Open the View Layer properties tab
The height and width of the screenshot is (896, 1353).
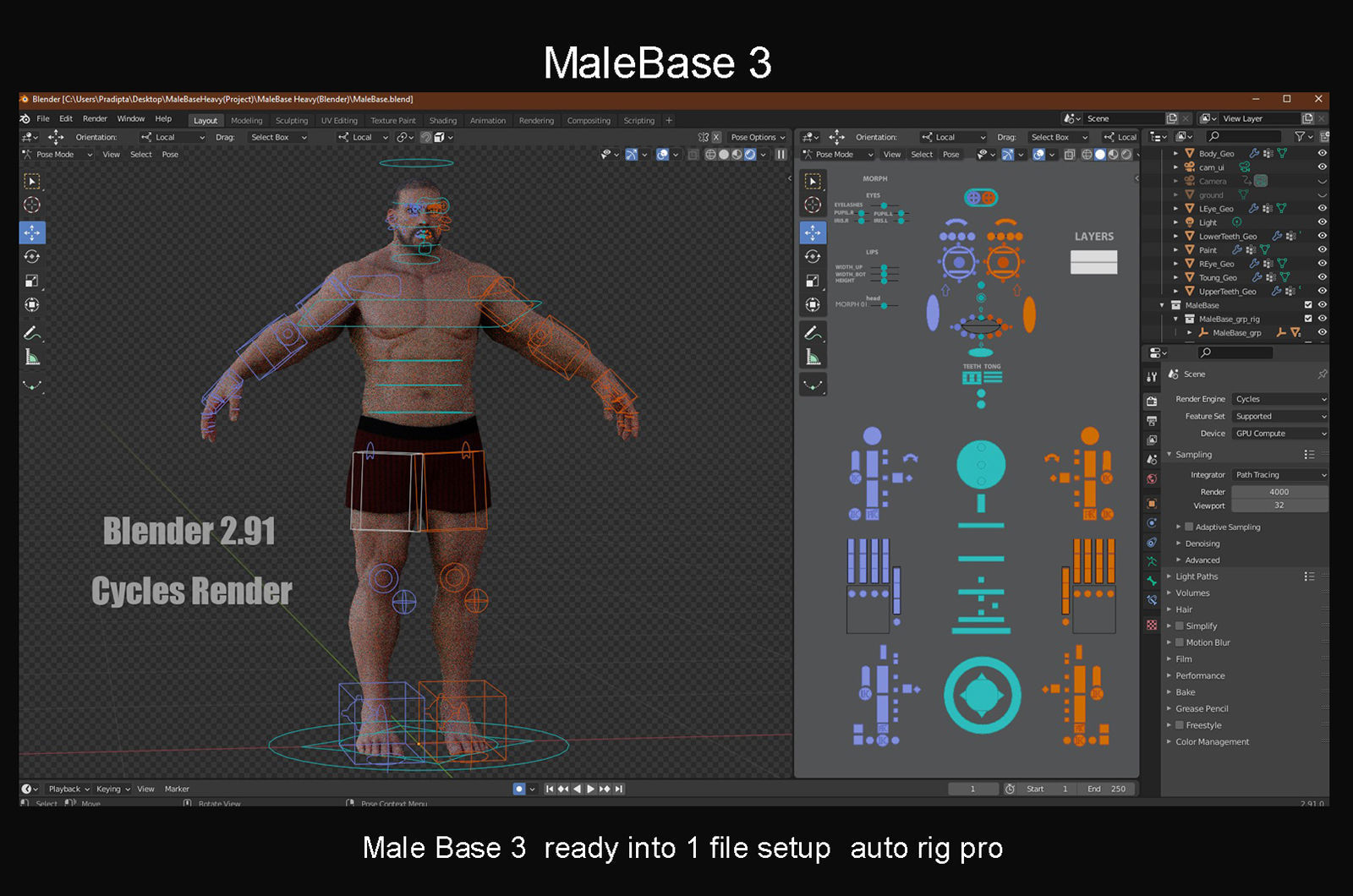click(1152, 440)
